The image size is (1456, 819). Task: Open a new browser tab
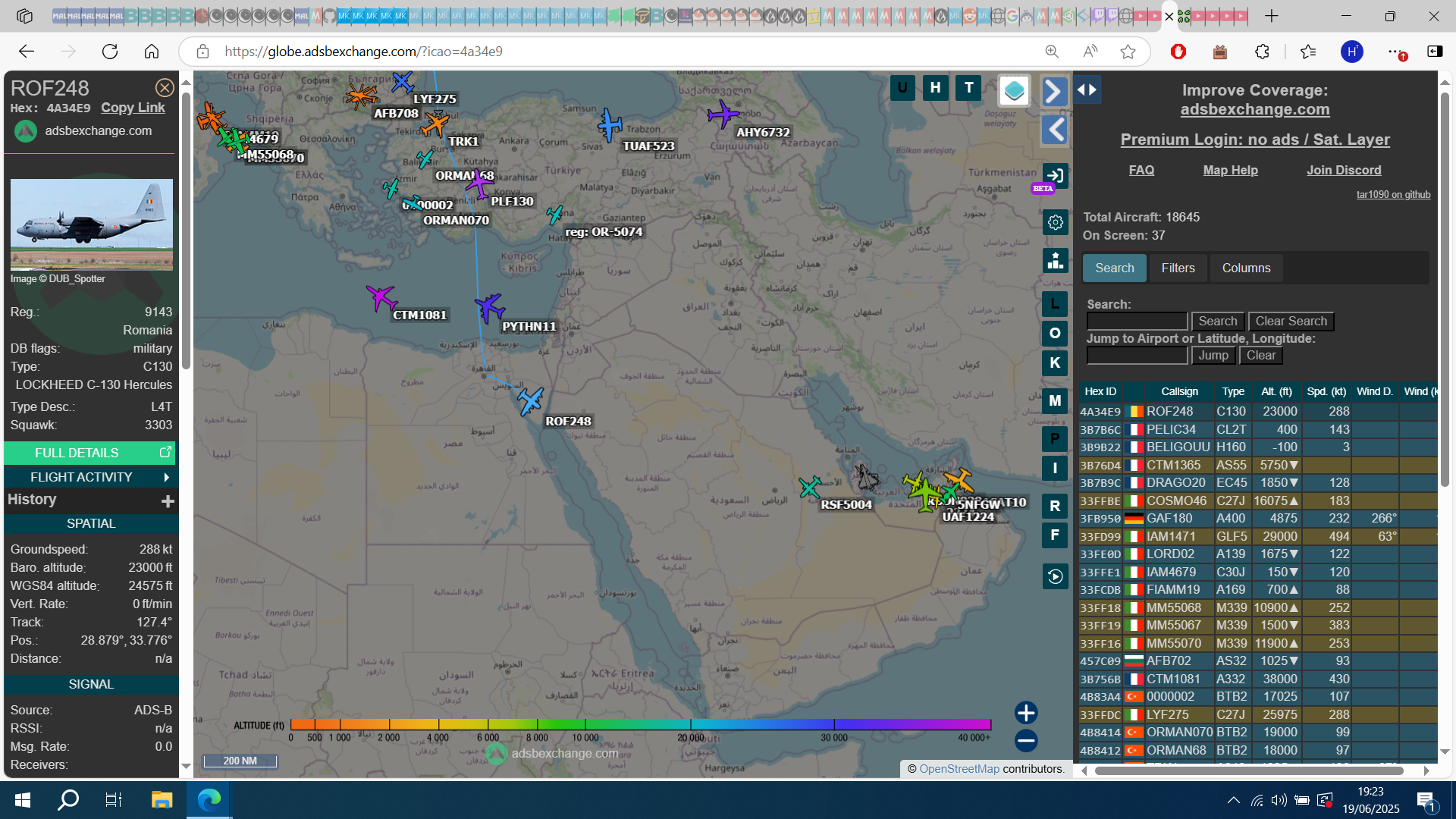pos(1272,16)
